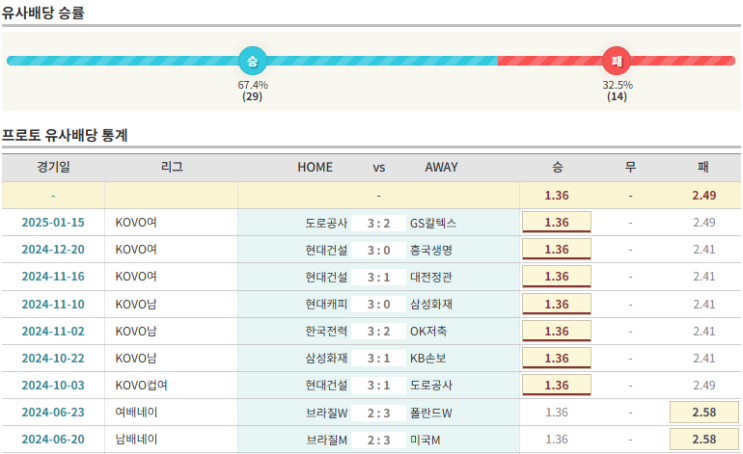Click the red 패 circle marker on the bar
The width and height of the screenshot is (743, 454).
pyautogui.click(x=616, y=61)
